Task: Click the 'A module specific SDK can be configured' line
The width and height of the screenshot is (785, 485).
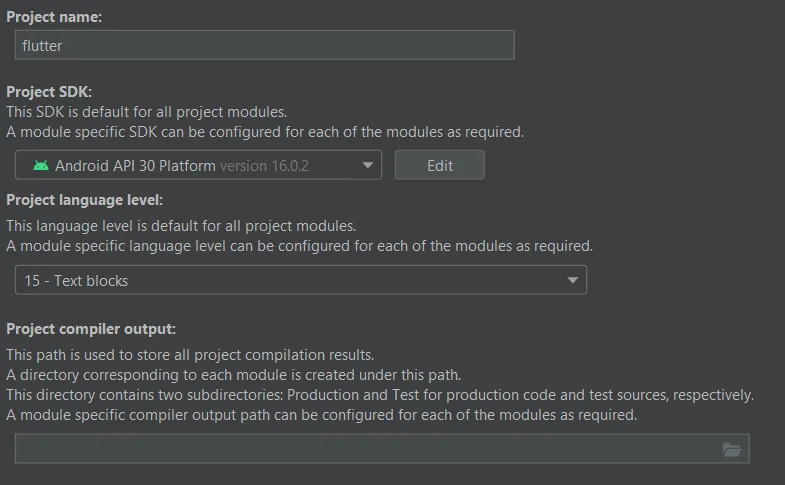Action: tap(264, 131)
